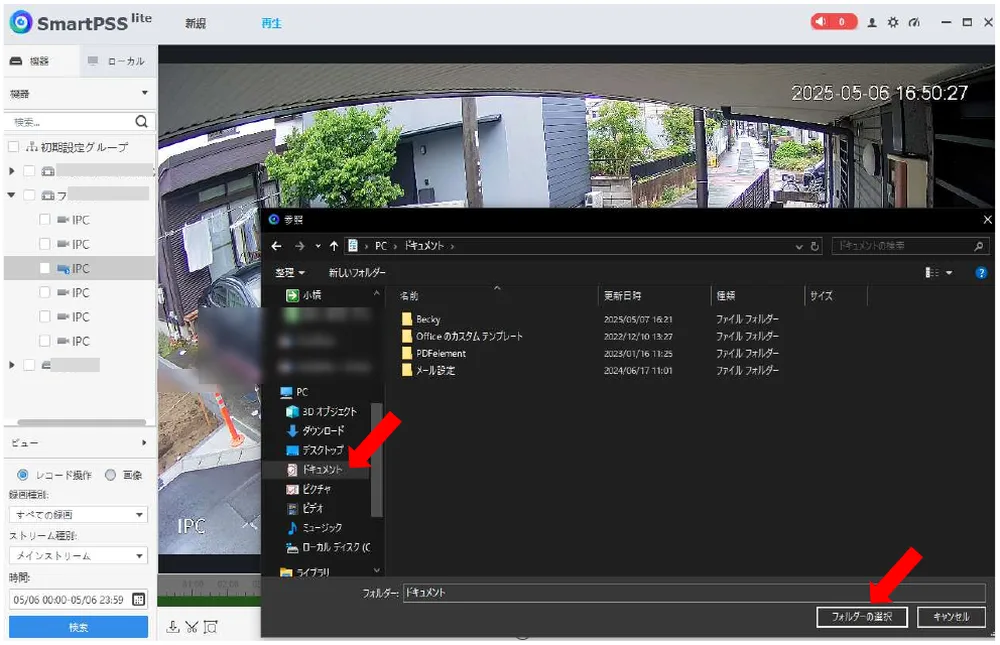This screenshot has height=645, width=1000.
Task: Click 新しいフォルダー in the dialog toolbar
Action: (x=357, y=272)
